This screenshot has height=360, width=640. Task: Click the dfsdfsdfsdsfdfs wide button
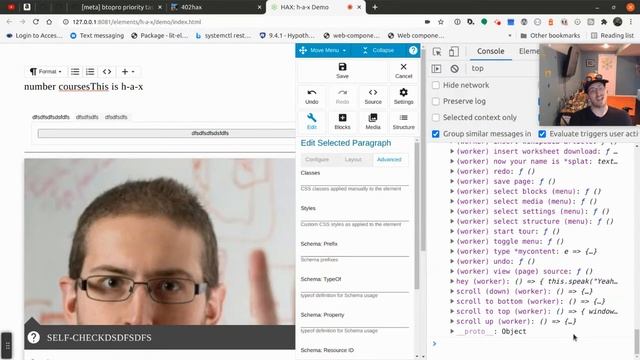[167, 133]
